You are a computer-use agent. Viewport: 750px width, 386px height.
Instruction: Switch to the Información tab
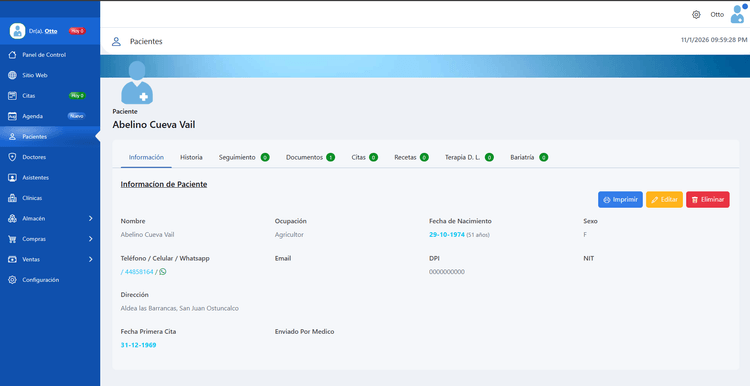click(146, 157)
